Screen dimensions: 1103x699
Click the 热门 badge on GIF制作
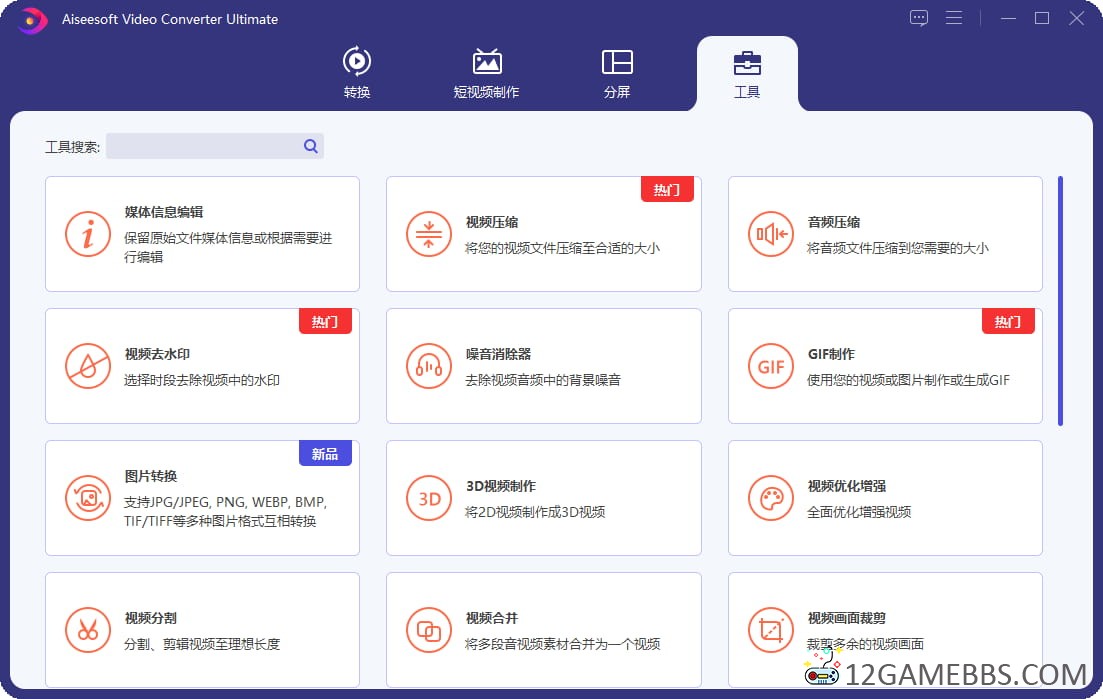coord(1008,321)
